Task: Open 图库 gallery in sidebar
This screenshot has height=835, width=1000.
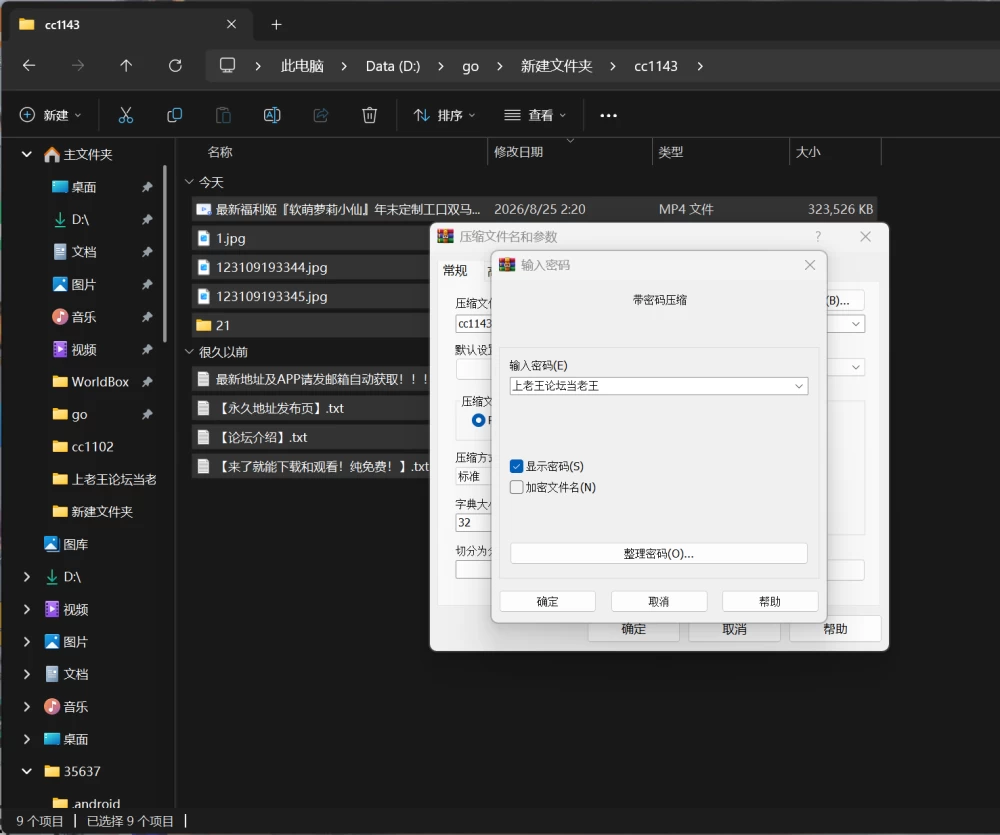Action: click(66, 544)
